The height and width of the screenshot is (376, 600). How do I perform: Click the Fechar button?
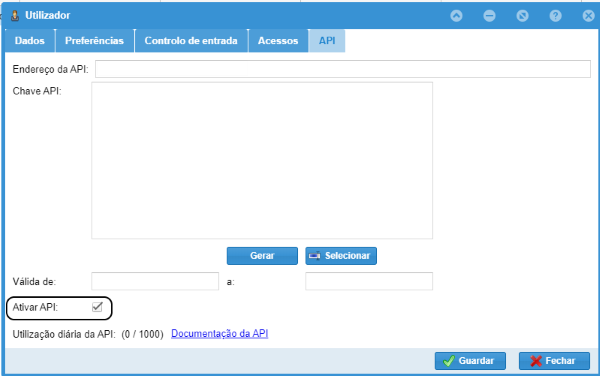(x=554, y=361)
